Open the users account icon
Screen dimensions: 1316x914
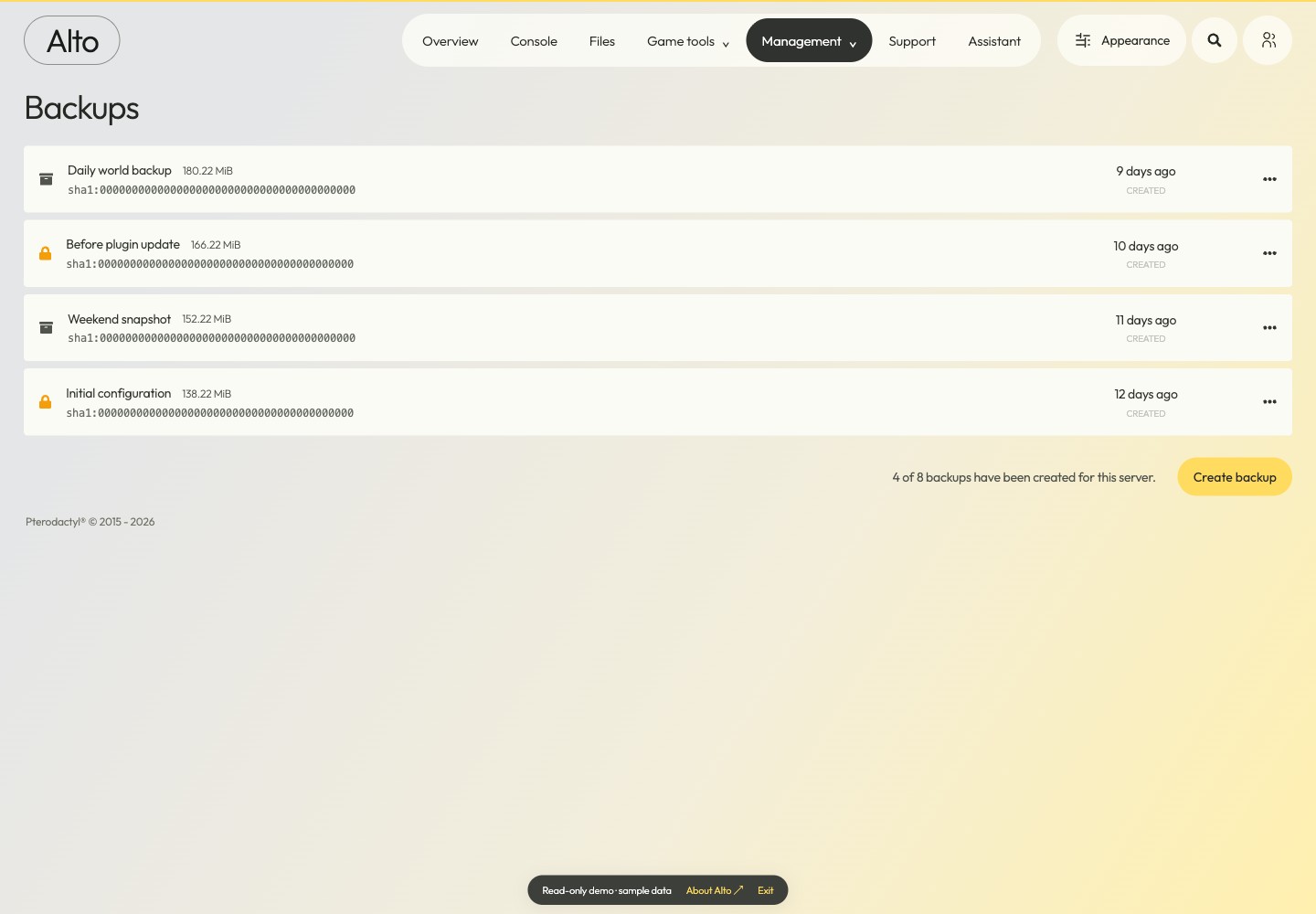click(1268, 40)
